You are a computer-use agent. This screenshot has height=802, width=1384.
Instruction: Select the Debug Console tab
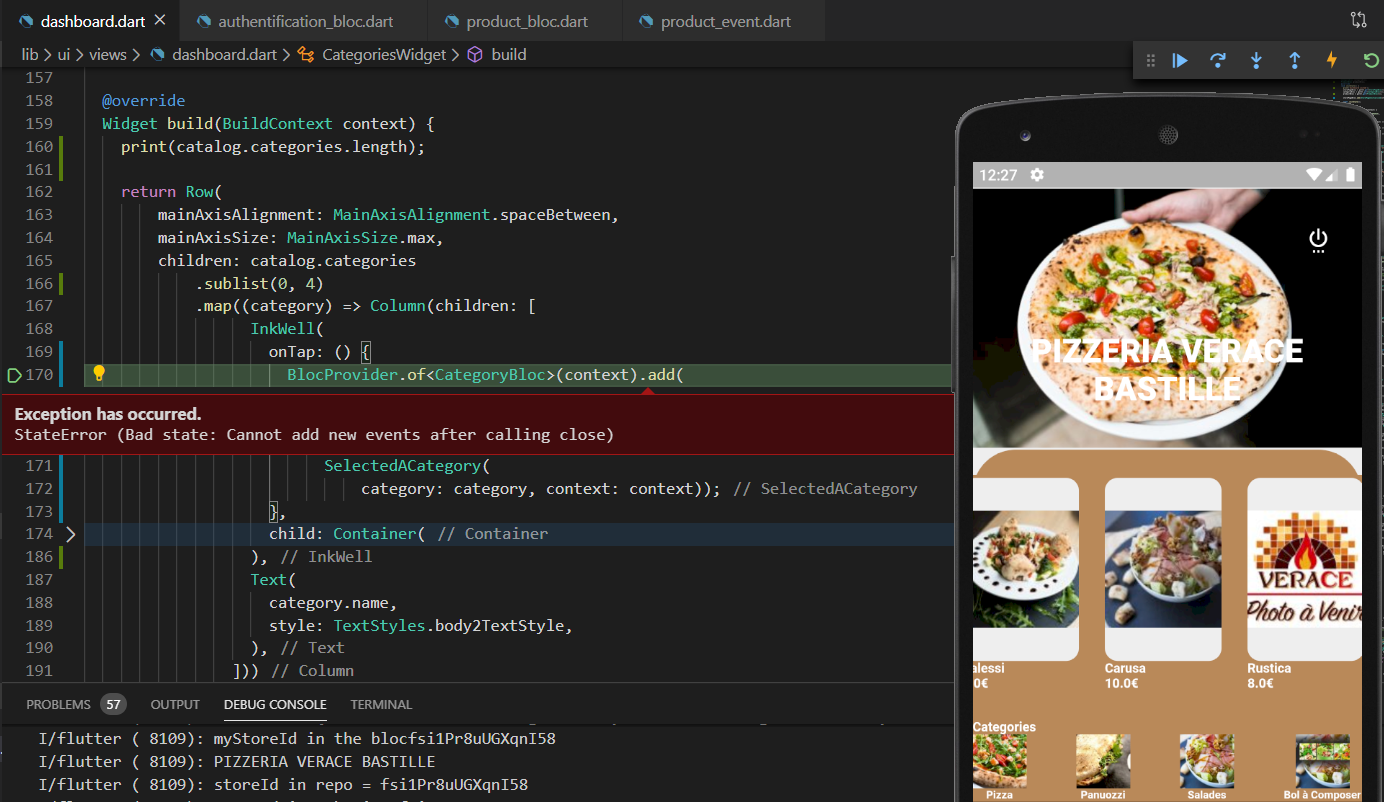coord(275,704)
